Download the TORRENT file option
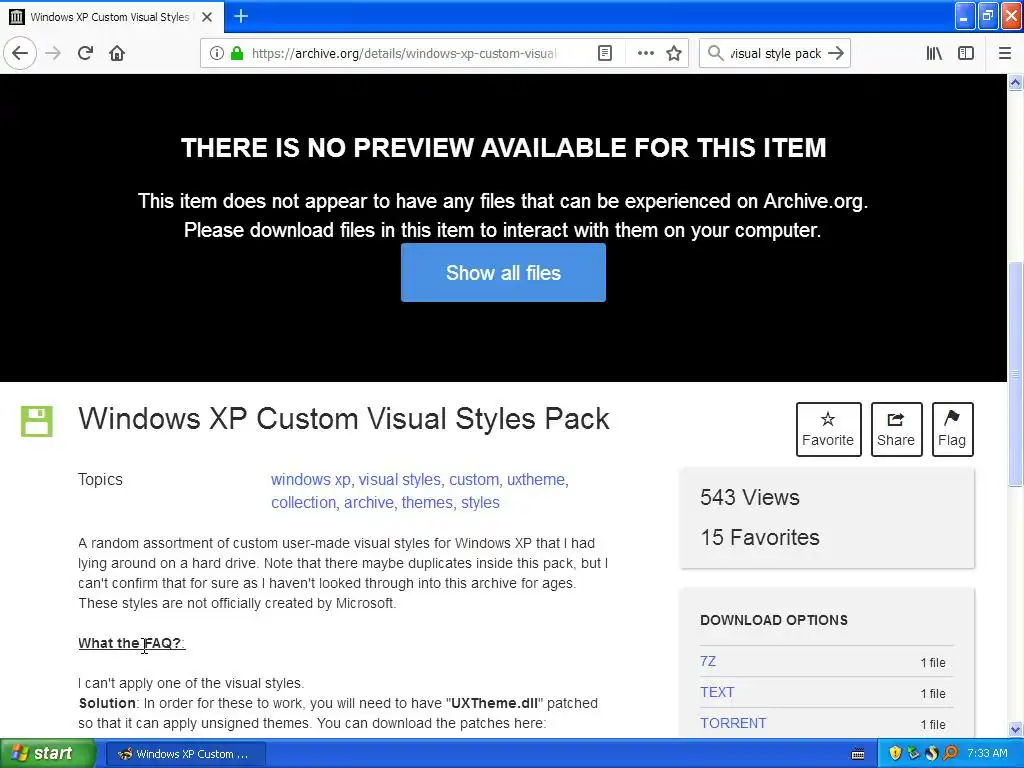Screen dimensions: 1024x768 click(733, 723)
